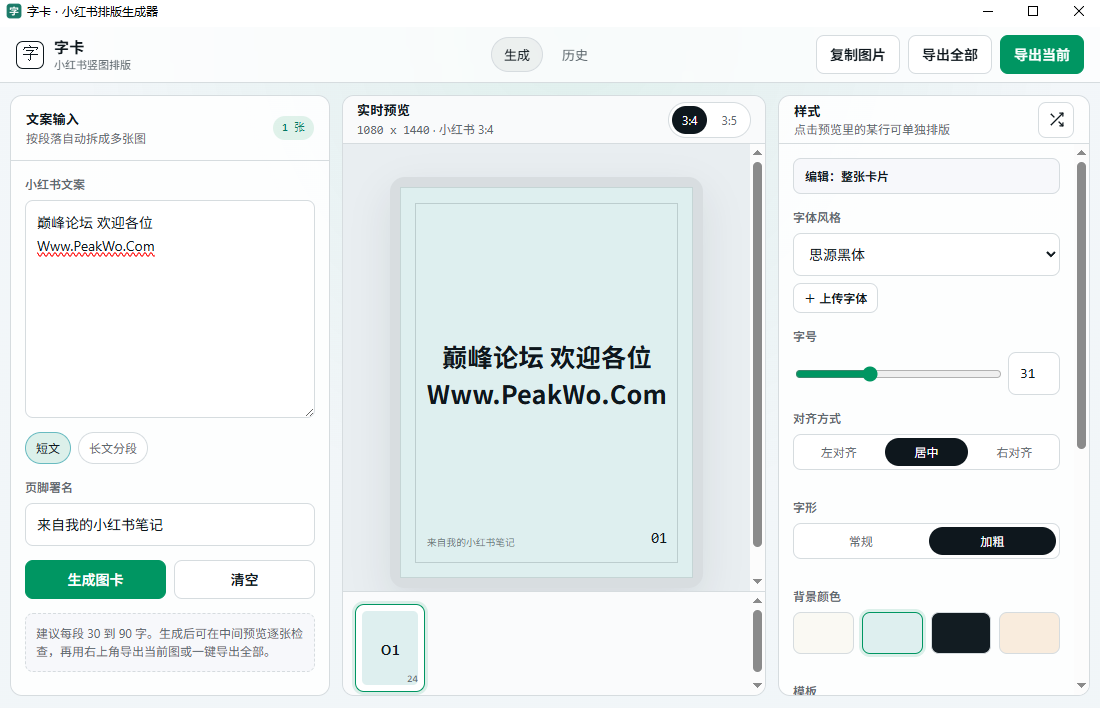
Task: Select the 长文分段 mode chip
Action: [x=113, y=448]
